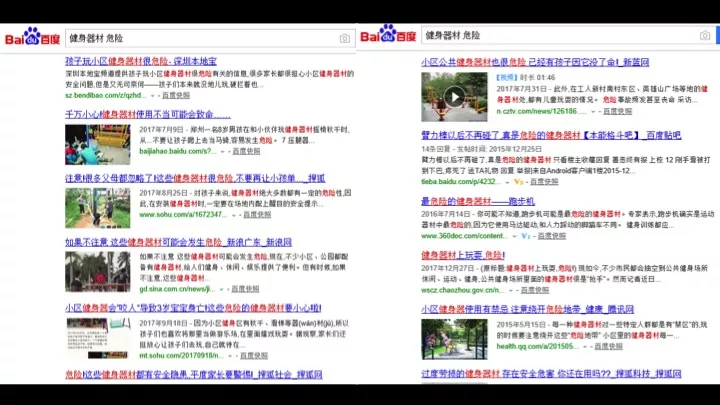Screen dimensions: 720x405
Task: Open result 健身器材上玩耍 危险!
Action: pos(463,255)
